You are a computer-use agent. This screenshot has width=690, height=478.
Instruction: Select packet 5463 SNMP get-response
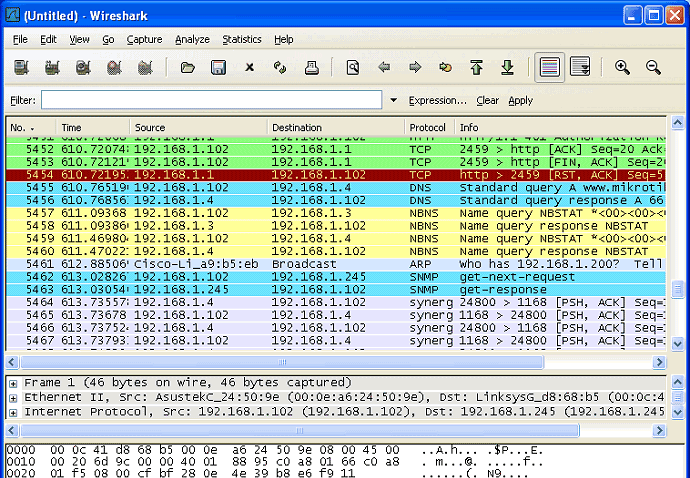(x=335, y=290)
